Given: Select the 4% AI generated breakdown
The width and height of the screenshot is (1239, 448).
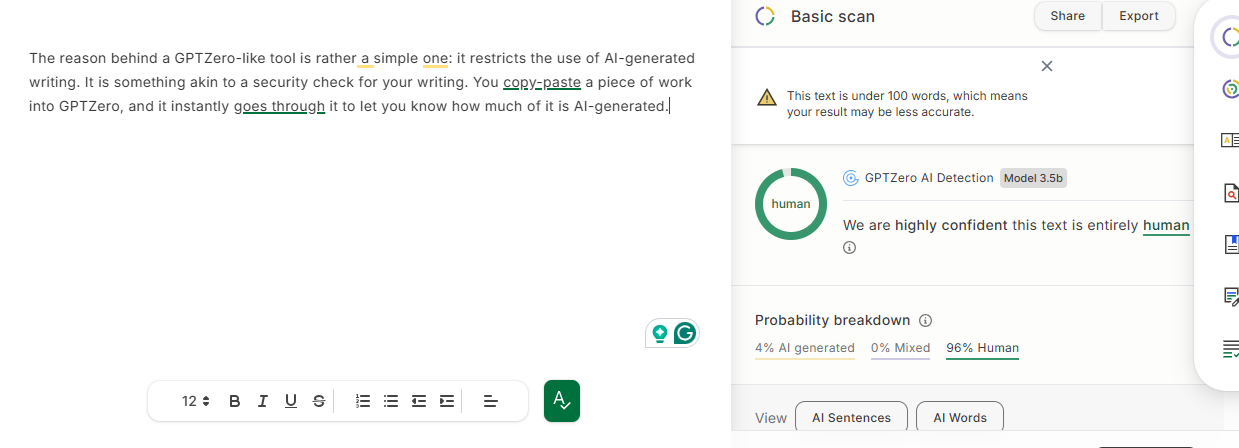Looking at the screenshot, I should pyautogui.click(x=805, y=349).
